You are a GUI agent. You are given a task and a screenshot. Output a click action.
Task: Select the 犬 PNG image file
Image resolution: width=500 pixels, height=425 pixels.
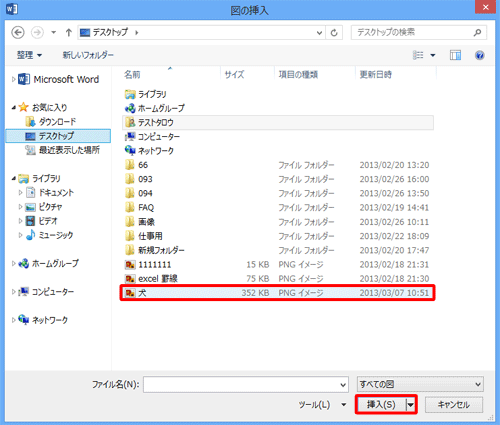[x=278, y=293]
